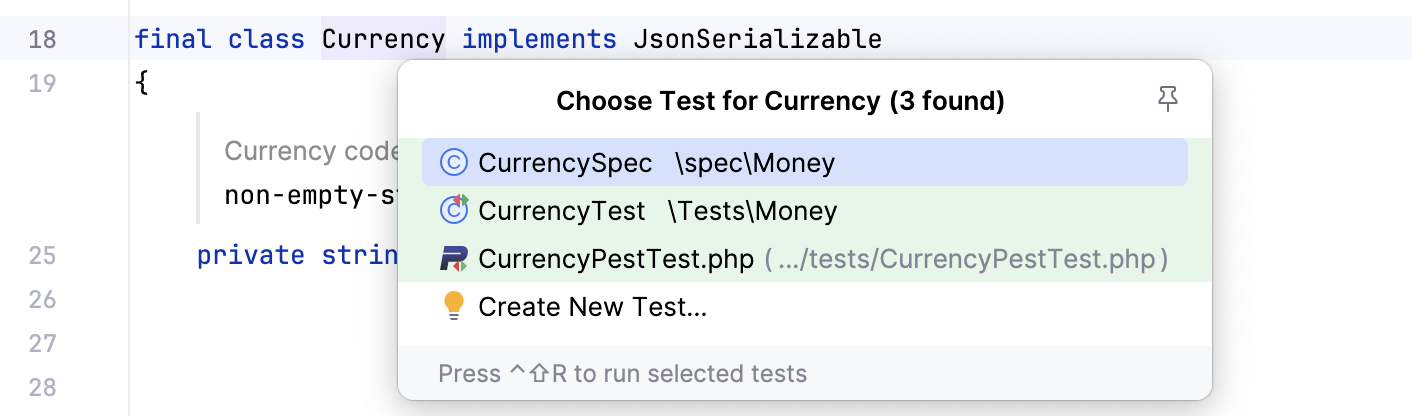Click the JsonSerializable interface name
This screenshot has height=416, width=1412.
click(x=757, y=39)
